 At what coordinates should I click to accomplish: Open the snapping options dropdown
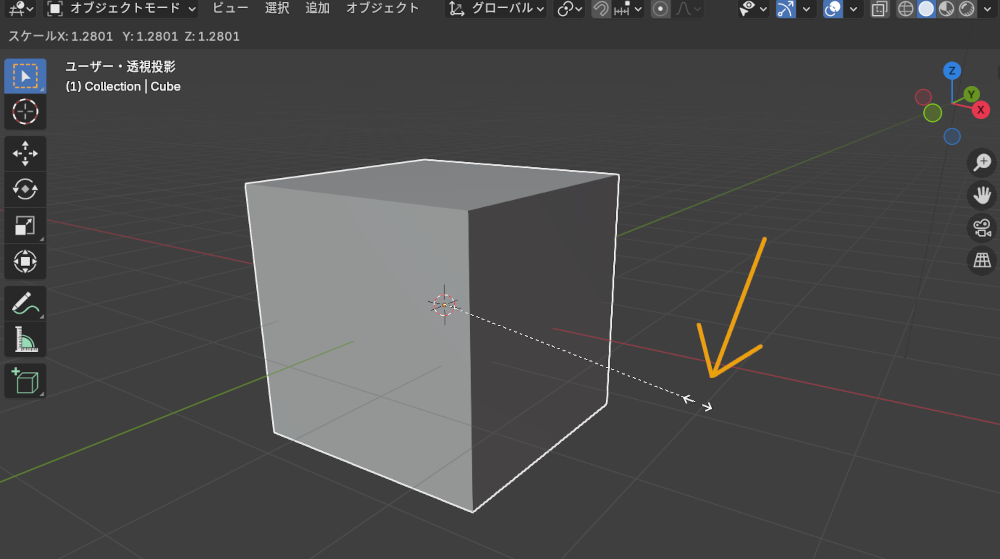pos(628,9)
